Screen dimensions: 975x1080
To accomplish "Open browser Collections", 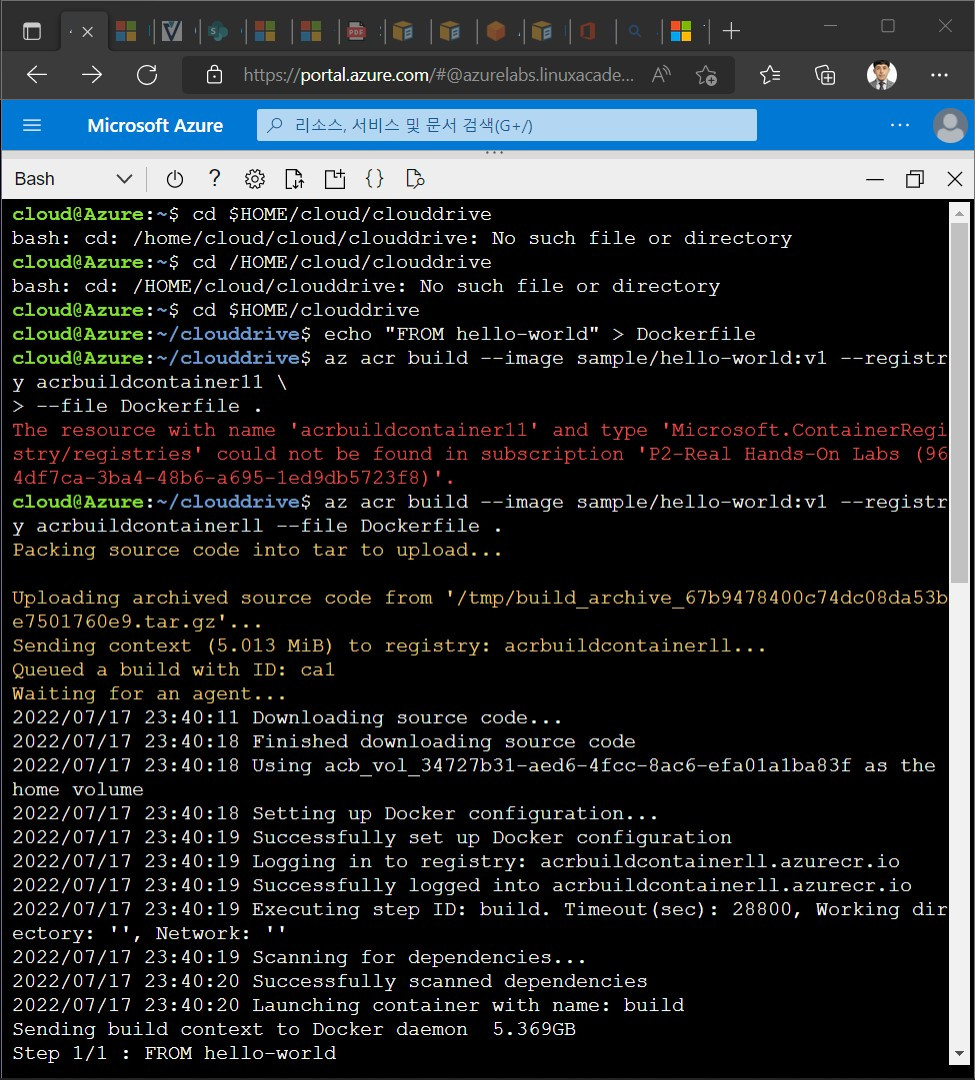I will click(825, 74).
